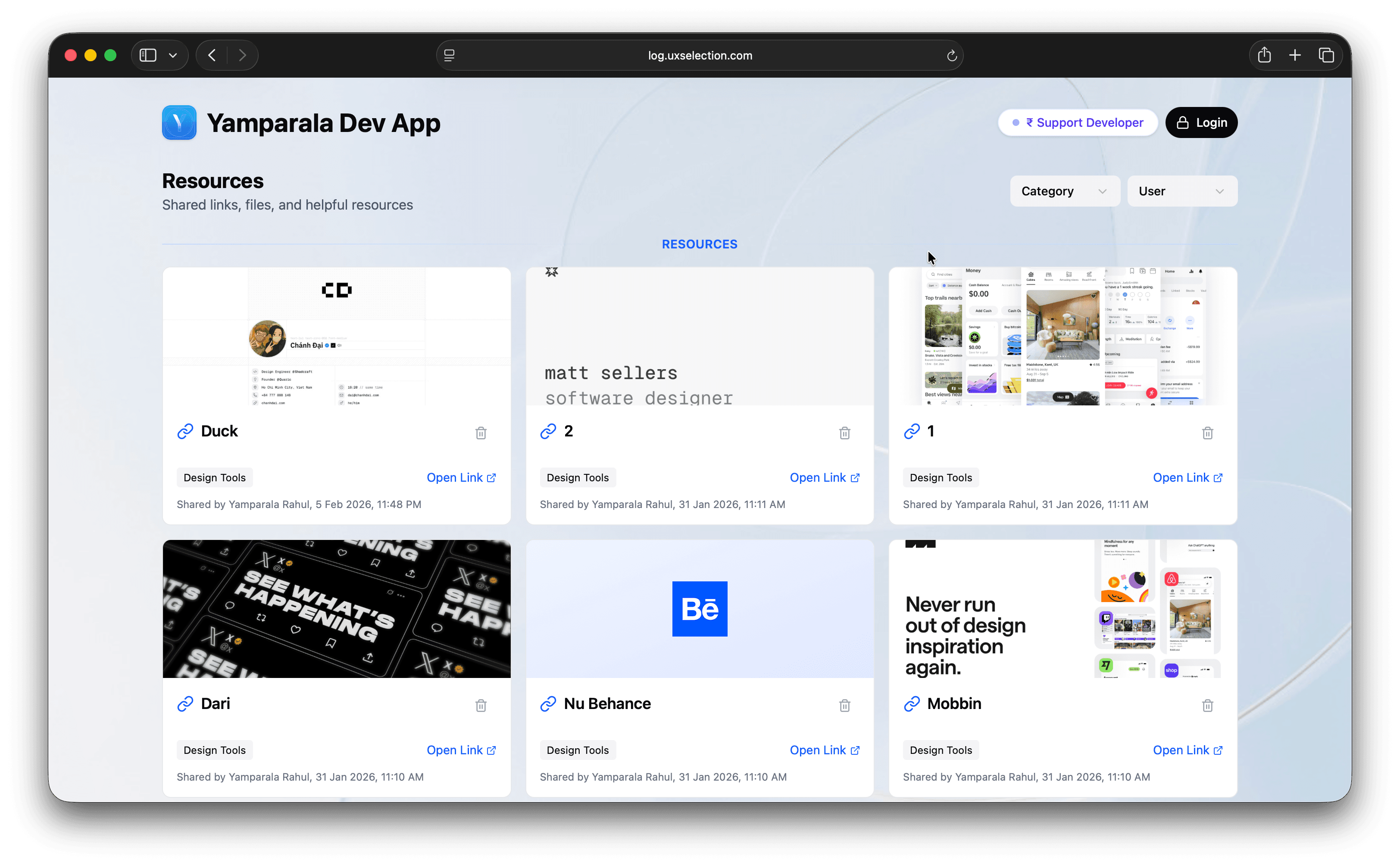Expand sidebar options chevron in Safari toolbar
Viewport: 1400px width, 866px height.
173,56
